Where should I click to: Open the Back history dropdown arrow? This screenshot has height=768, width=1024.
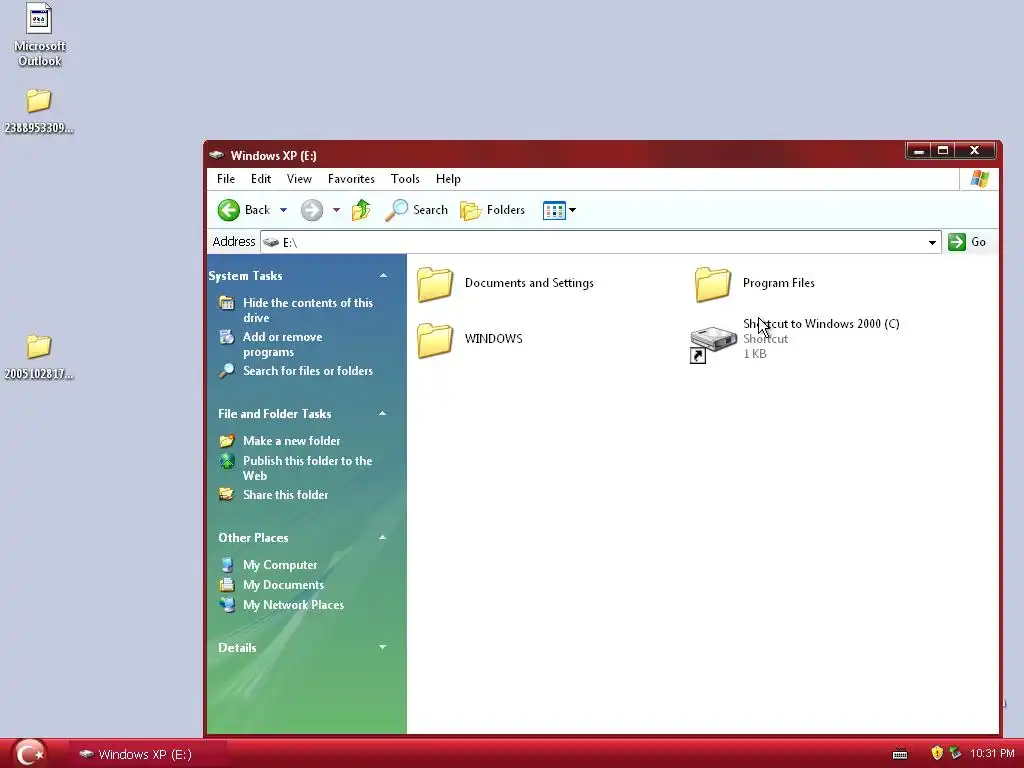pyautogui.click(x=283, y=210)
